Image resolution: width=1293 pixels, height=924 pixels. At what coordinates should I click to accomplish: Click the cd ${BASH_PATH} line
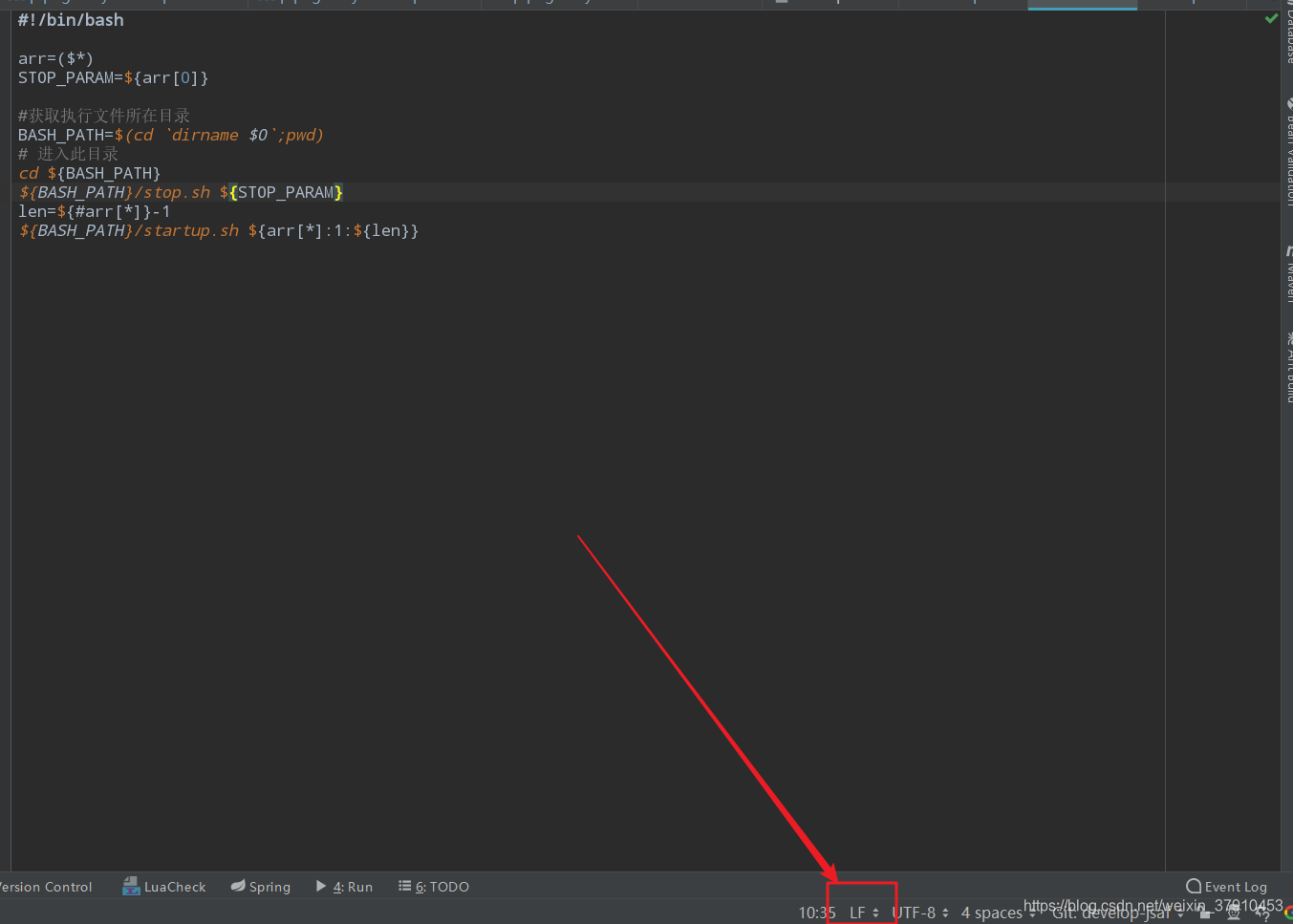pos(90,173)
